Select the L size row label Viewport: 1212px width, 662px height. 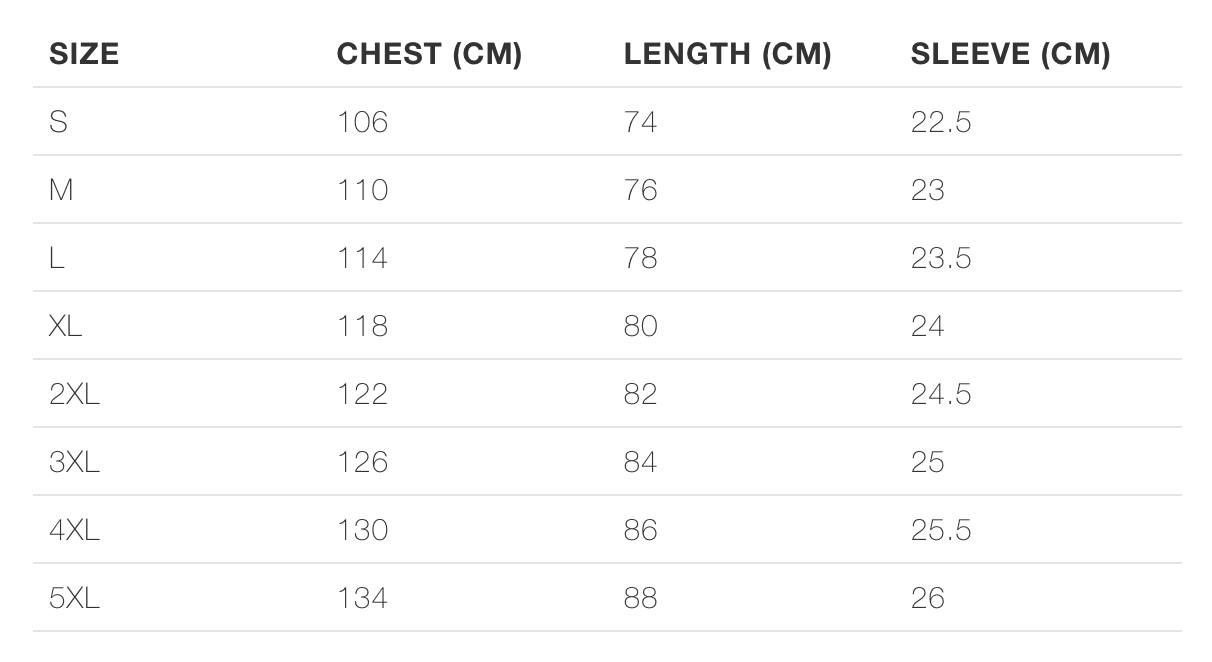57,258
